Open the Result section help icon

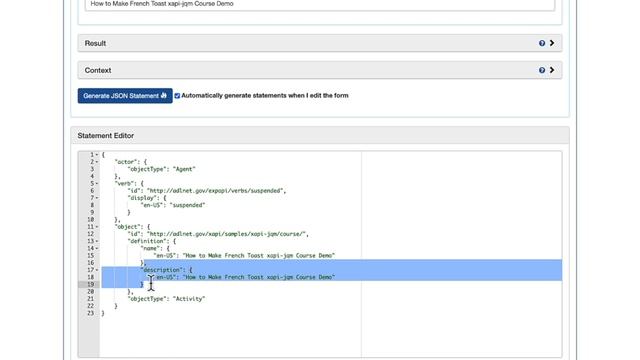tap(542, 43)
